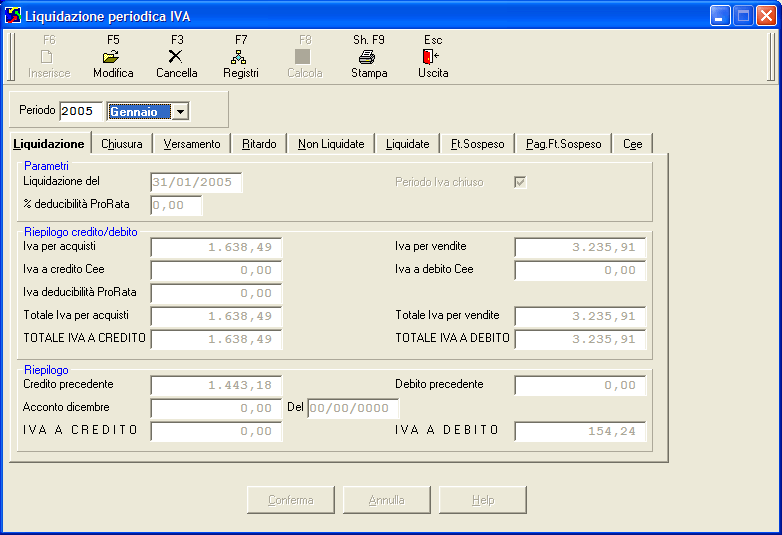This screenshot has height=535, width=782.
Task: Print with the Stampa printer icon
Action: pyautogui.click(x=367, y=57)
